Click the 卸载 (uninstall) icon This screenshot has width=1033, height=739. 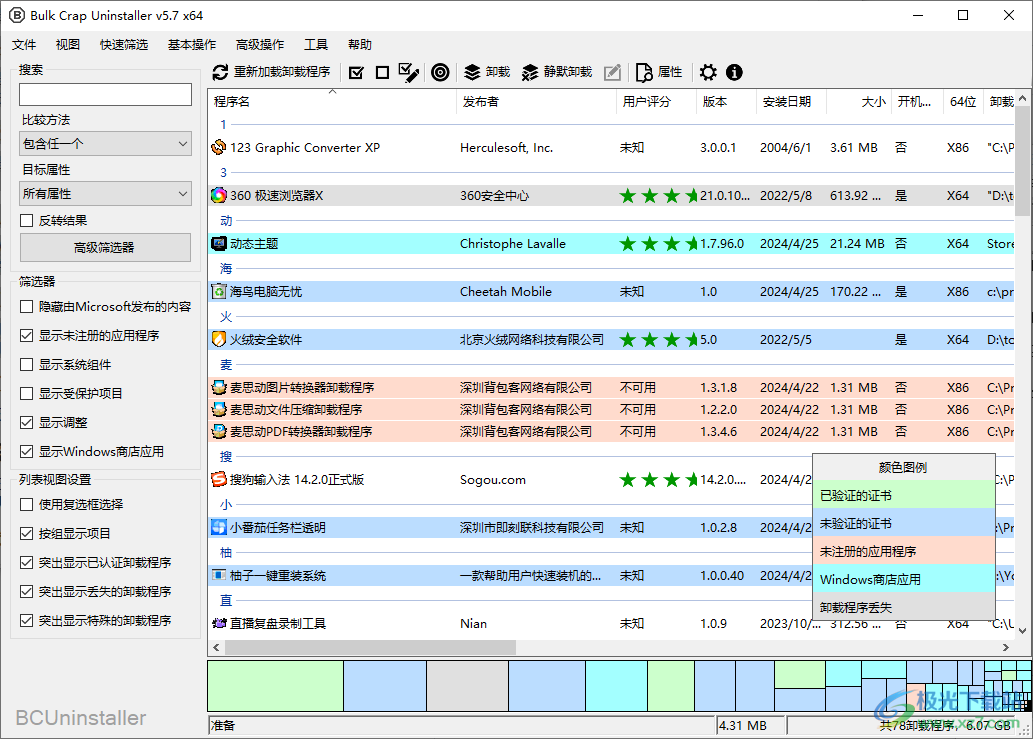pos(485,72)
